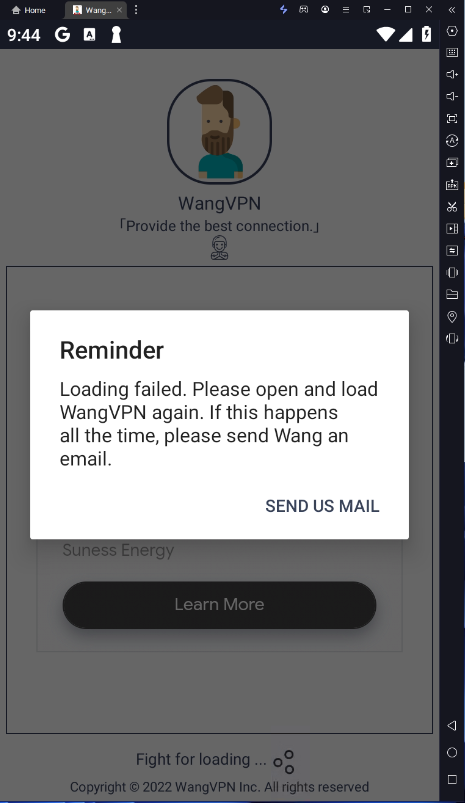Open the shared folder icon
The height and width of the screenshot is (803, 465).
click(x=452, y=294)
